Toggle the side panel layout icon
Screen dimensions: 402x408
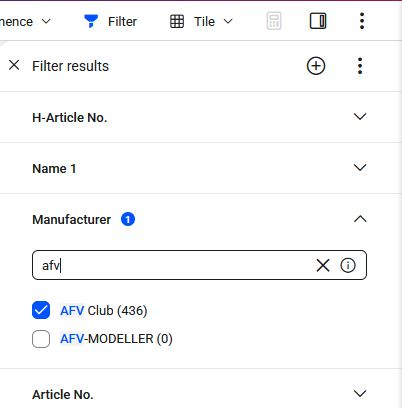(x=318, y=21)
